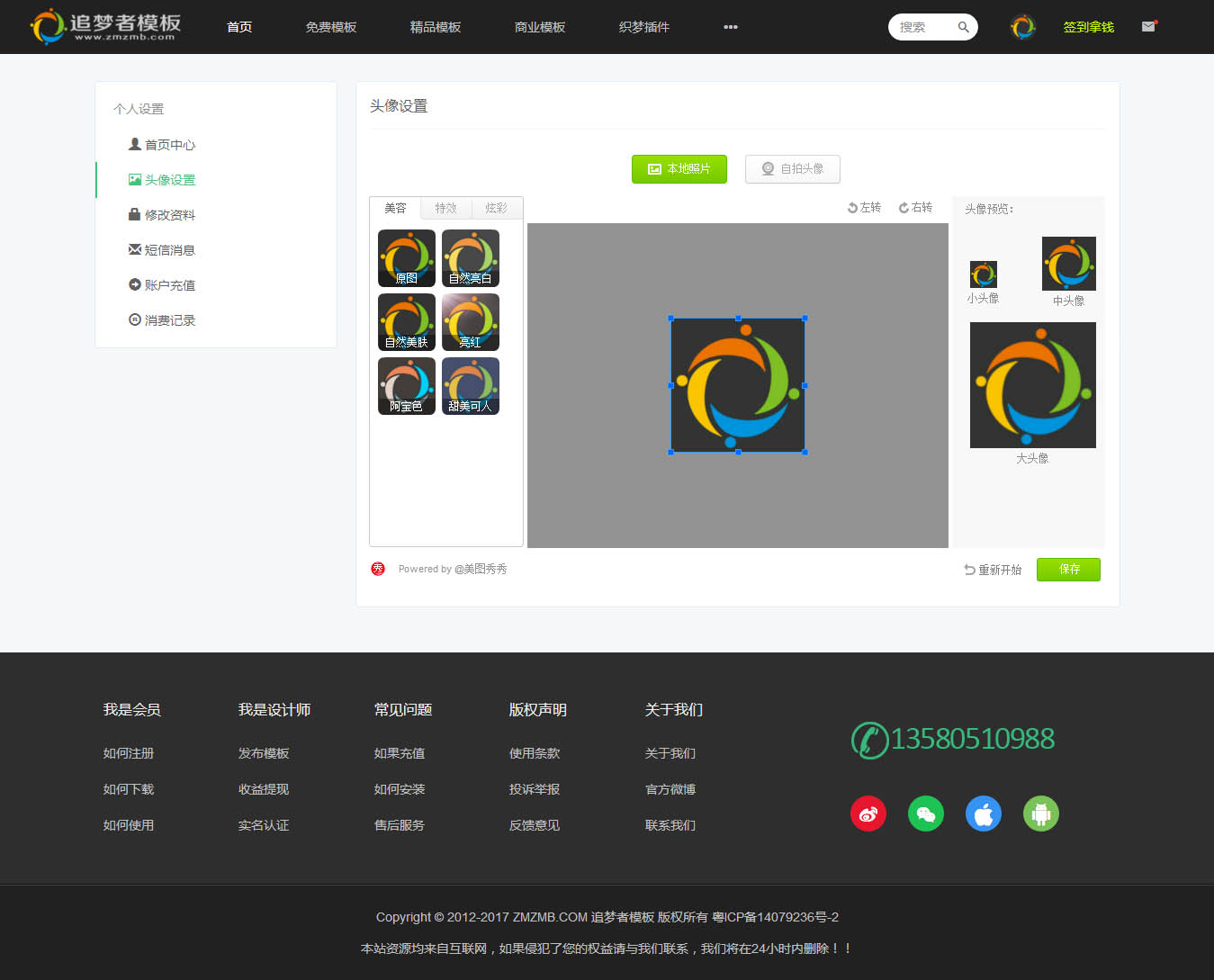Click the search magnifier icon

tap(963, 27)
